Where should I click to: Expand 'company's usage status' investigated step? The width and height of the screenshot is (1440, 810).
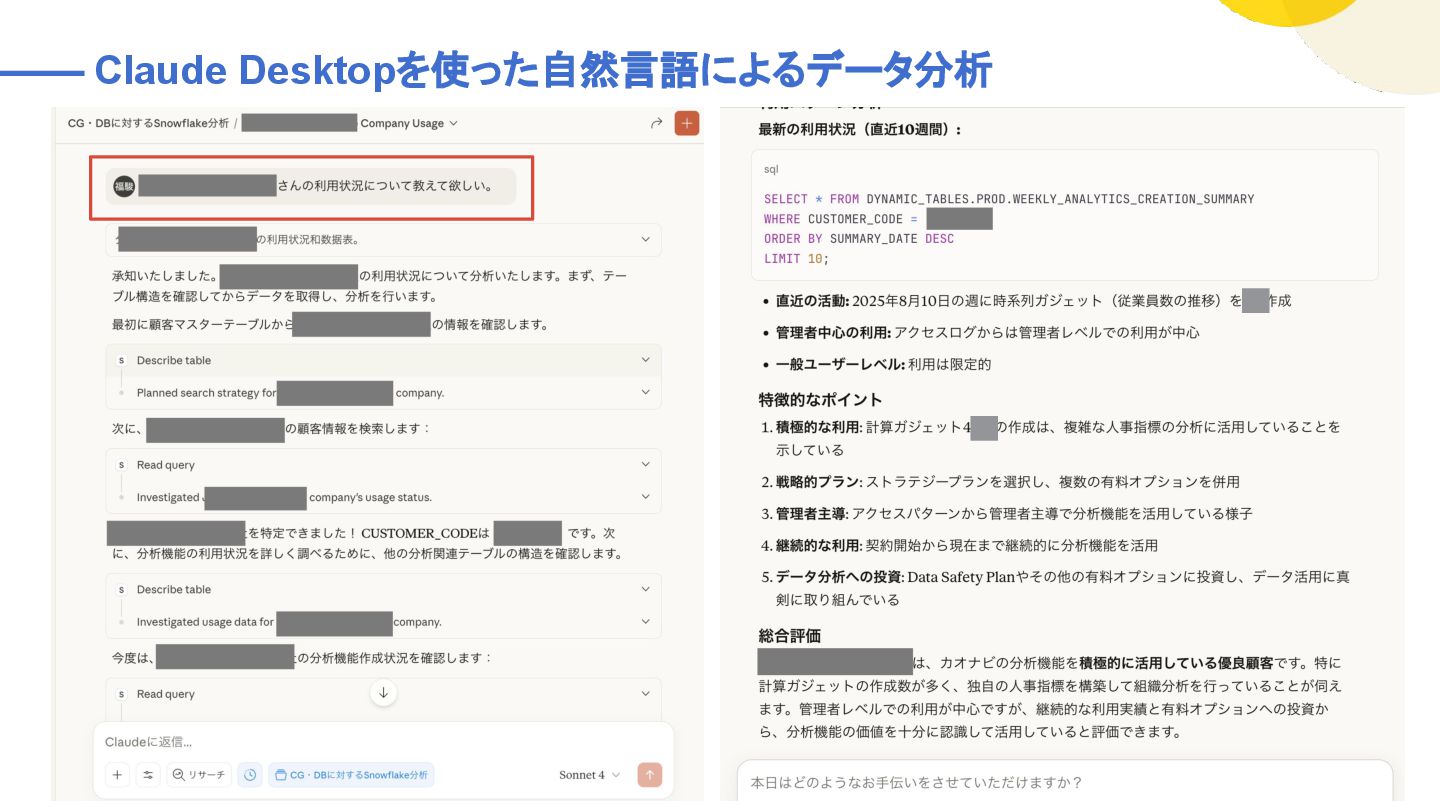(x=383, y=497)
